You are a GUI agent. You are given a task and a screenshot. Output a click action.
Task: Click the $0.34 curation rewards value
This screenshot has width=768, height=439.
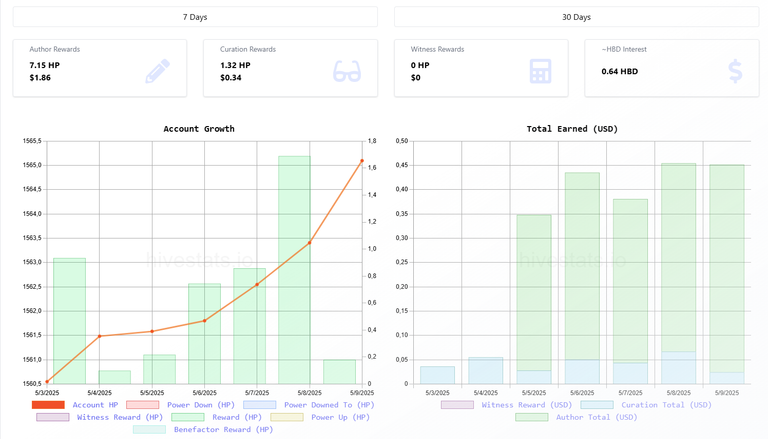pos(231,77)
